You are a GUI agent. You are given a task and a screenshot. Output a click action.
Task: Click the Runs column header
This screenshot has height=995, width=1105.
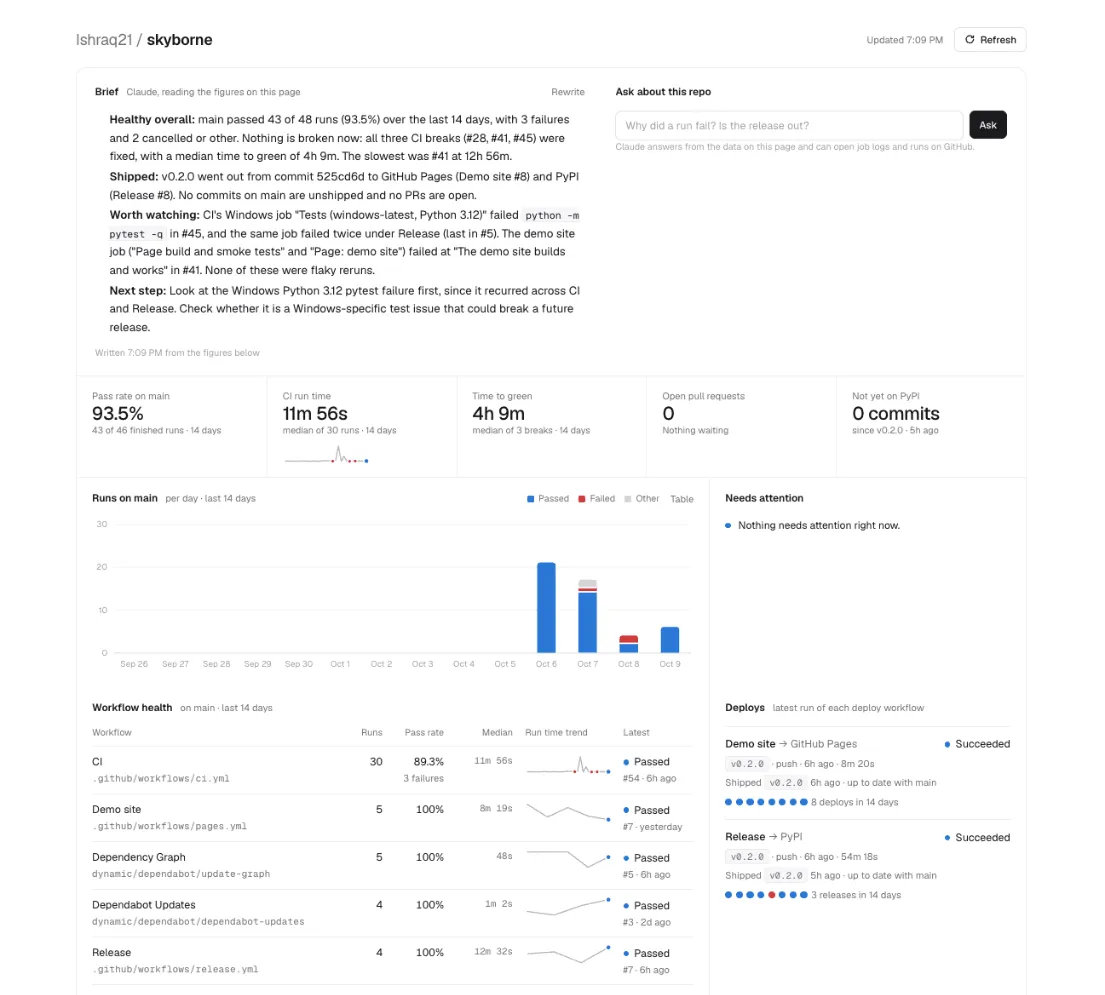pos(371,733)
